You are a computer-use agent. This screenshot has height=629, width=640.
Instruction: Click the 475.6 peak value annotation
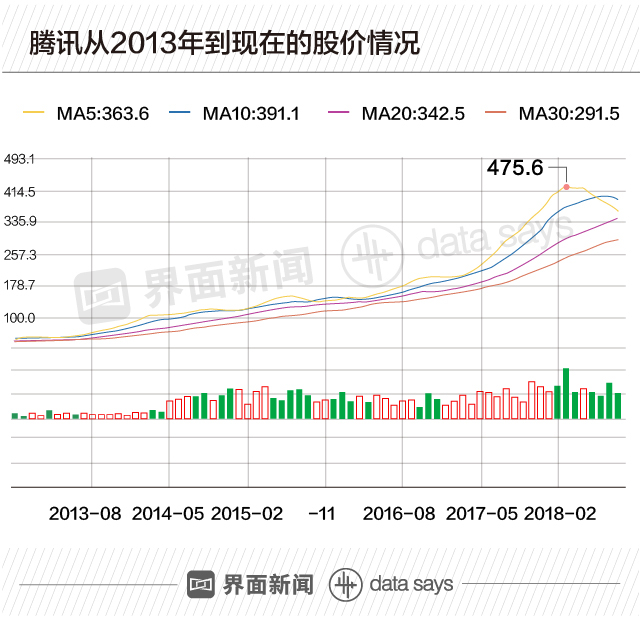tap(515, 168)
